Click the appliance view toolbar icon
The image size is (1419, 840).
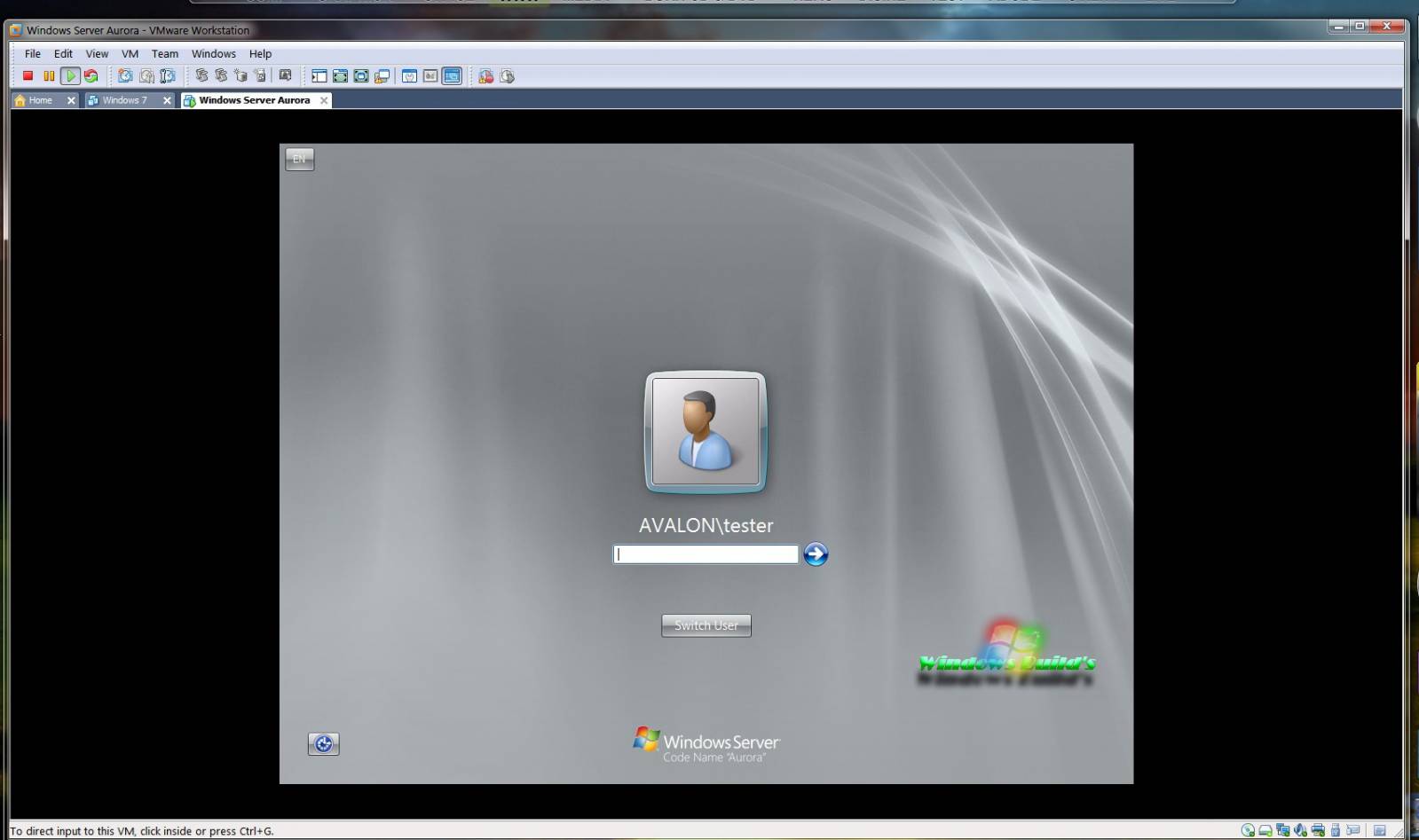[x=430, y=76]
